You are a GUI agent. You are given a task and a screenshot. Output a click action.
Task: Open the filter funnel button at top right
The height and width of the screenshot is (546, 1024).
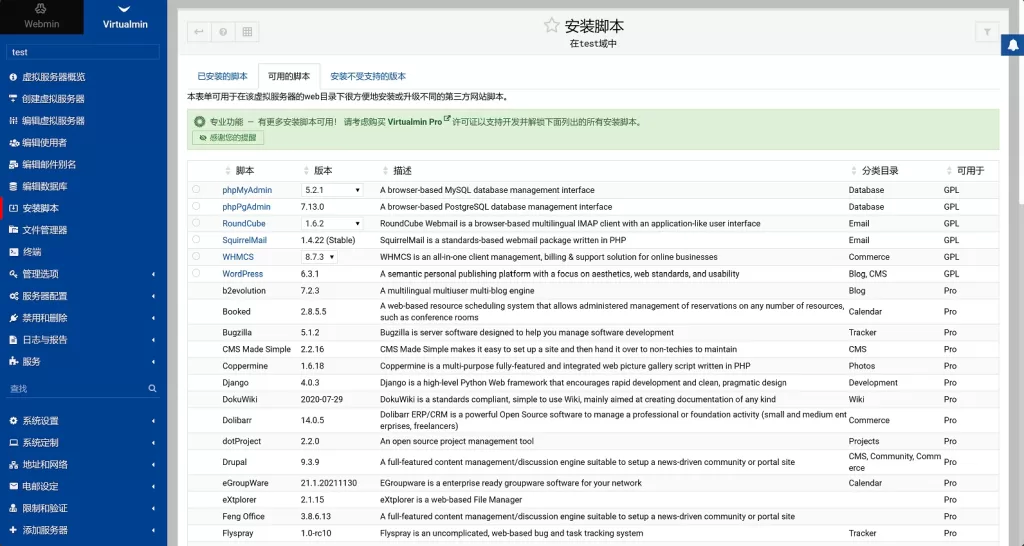(x=987, y=31)
